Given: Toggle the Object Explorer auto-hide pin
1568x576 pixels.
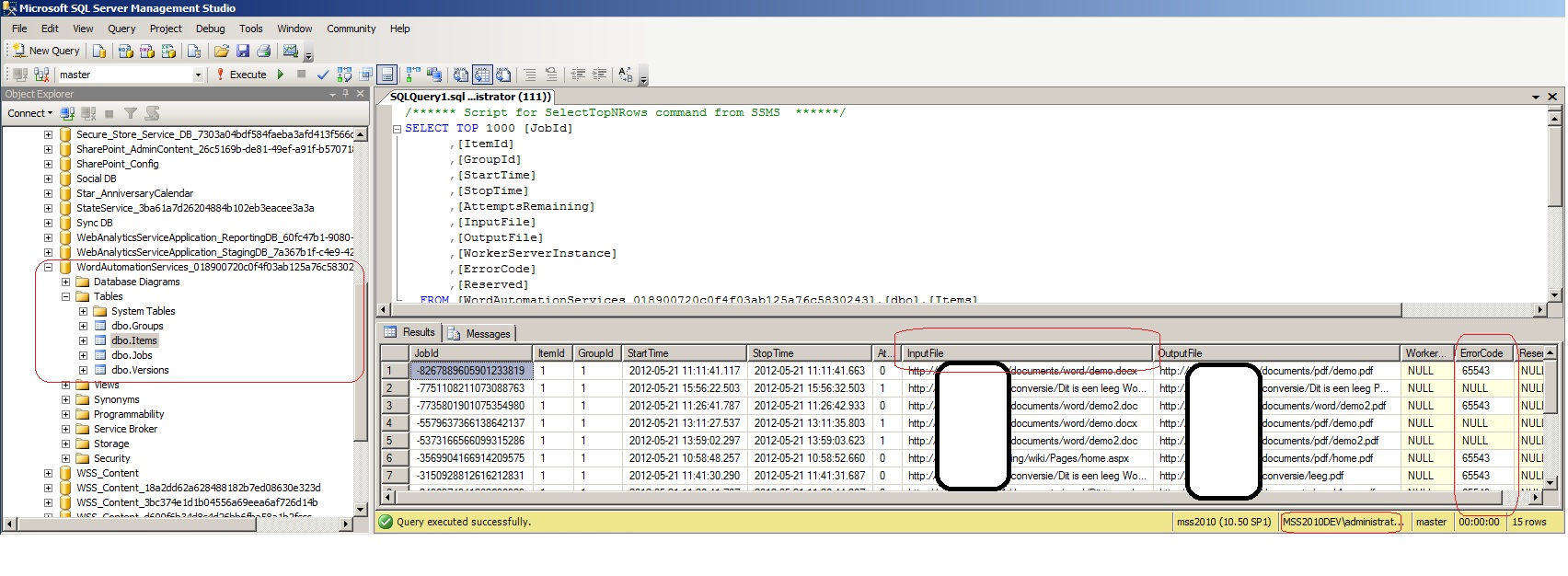Looking at the screenshot, I should (x=346, y=94).
